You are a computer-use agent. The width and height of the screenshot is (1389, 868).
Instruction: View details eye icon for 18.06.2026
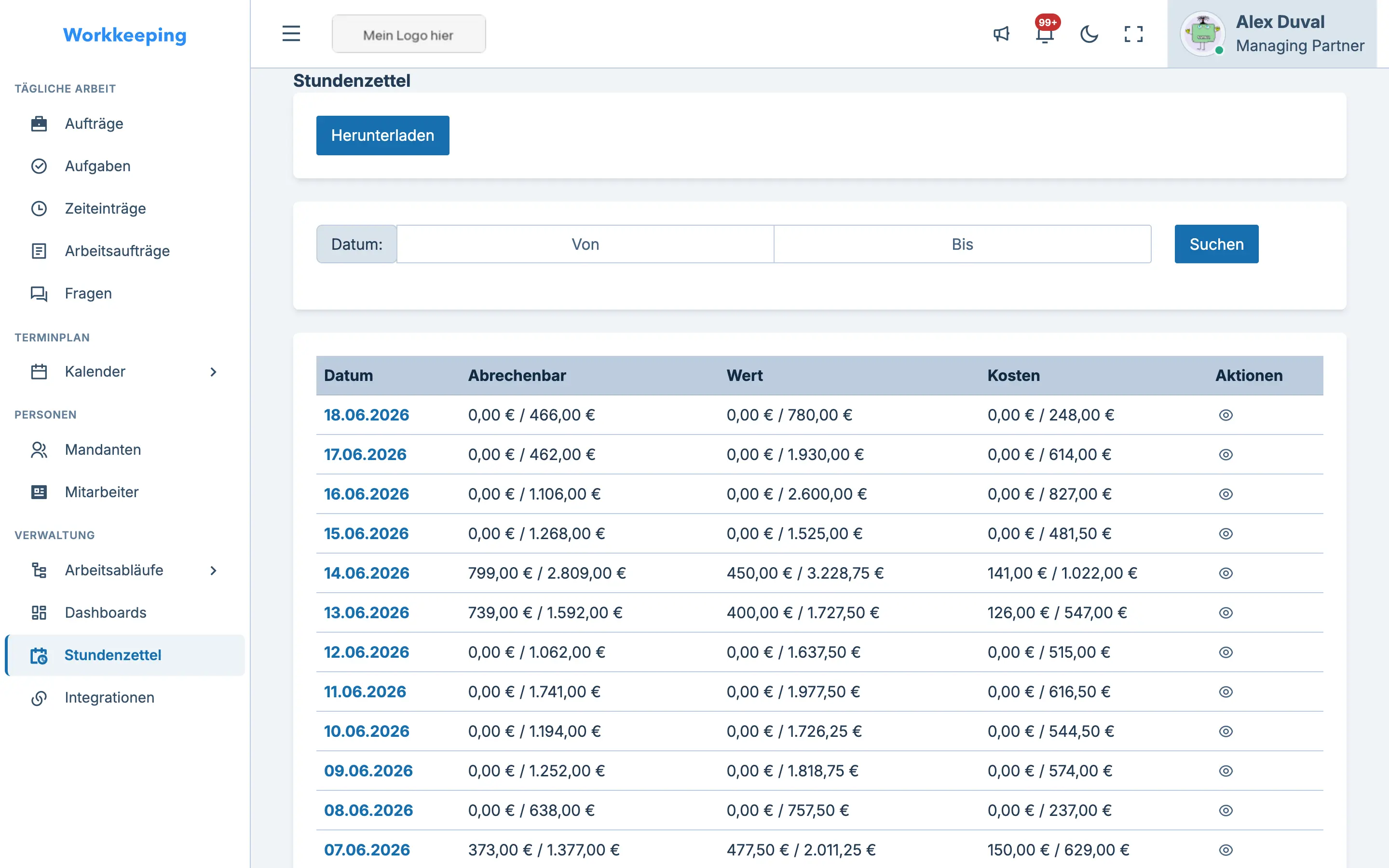tap(1226, 415)
